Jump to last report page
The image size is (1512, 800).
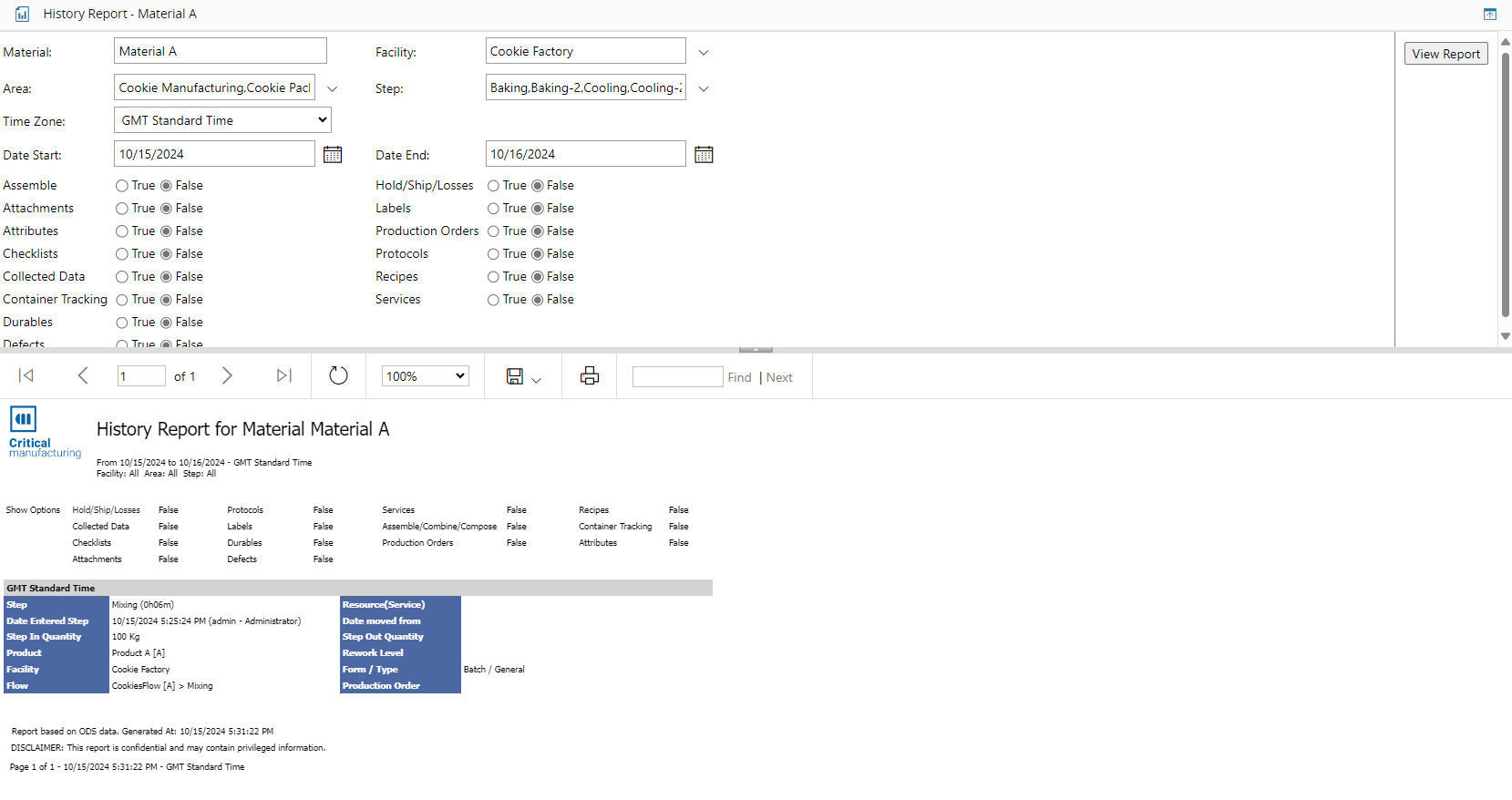click(283, 376)
